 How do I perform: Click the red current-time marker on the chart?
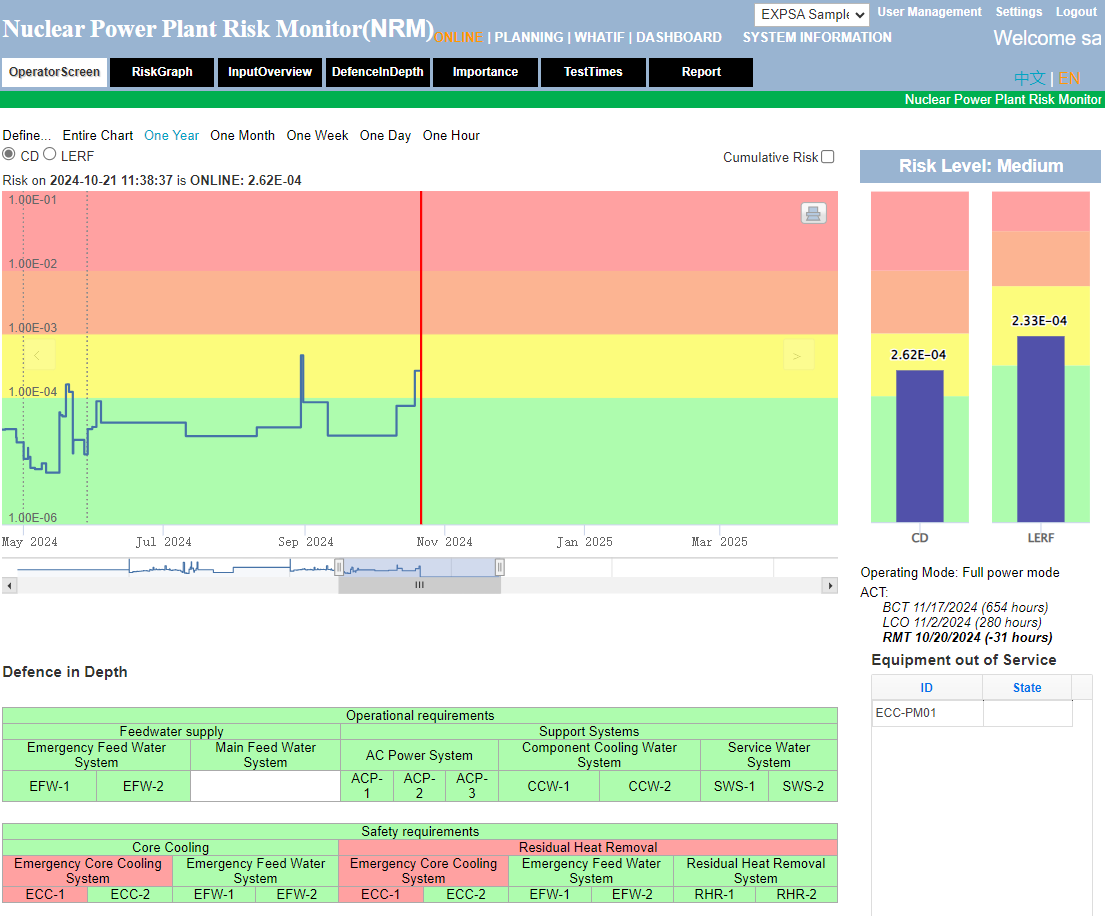pos(421,360)
